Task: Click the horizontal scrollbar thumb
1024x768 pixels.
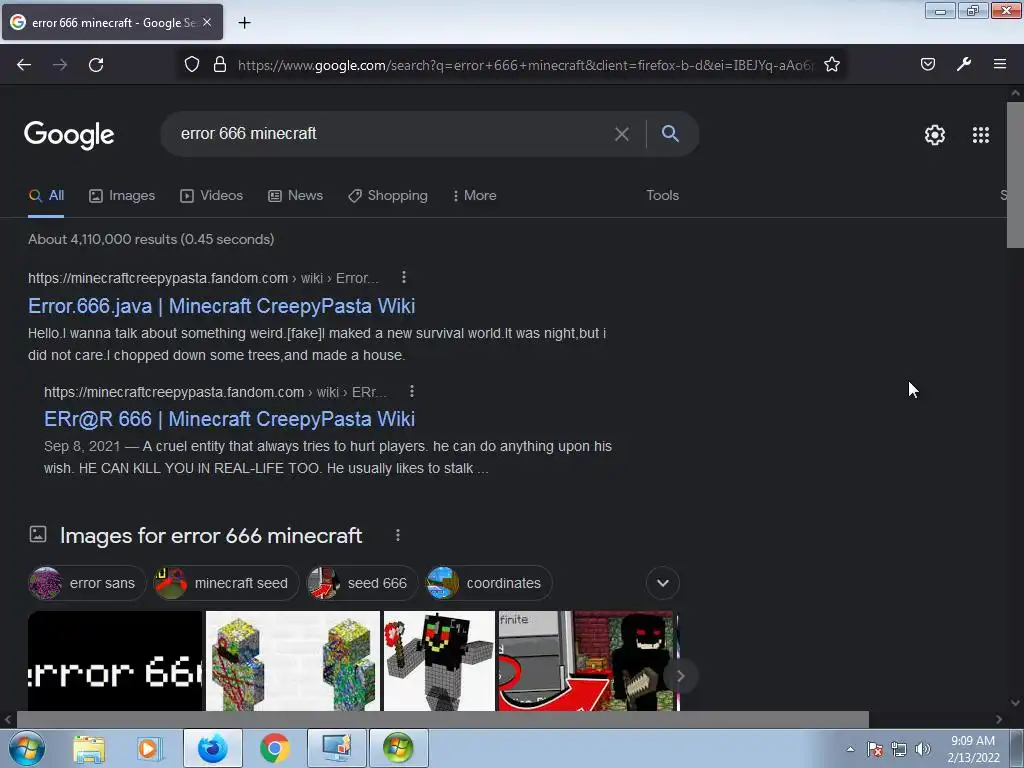Action: 442,720
